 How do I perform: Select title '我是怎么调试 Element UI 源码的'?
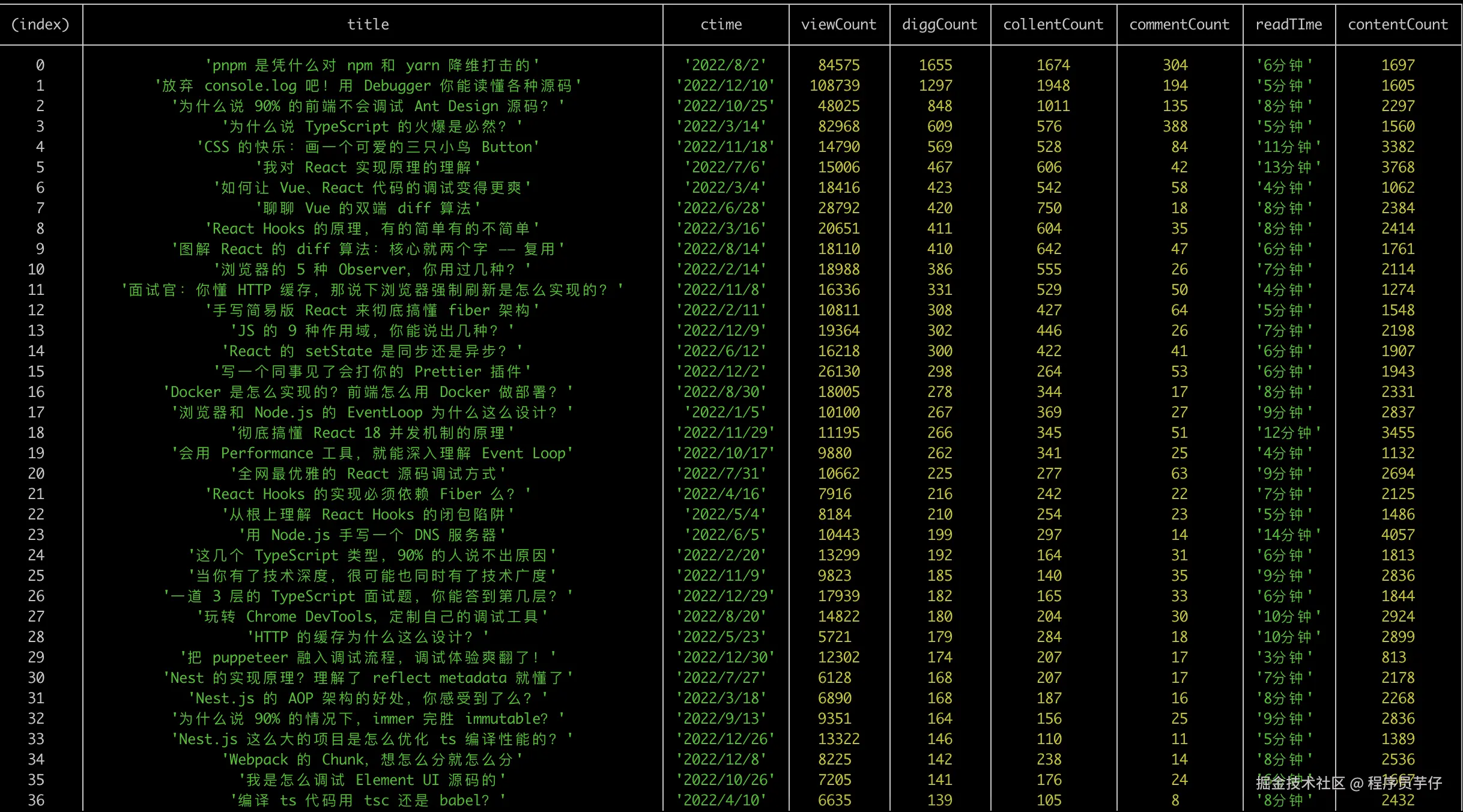pyautogui.click(x=372, y=780)
